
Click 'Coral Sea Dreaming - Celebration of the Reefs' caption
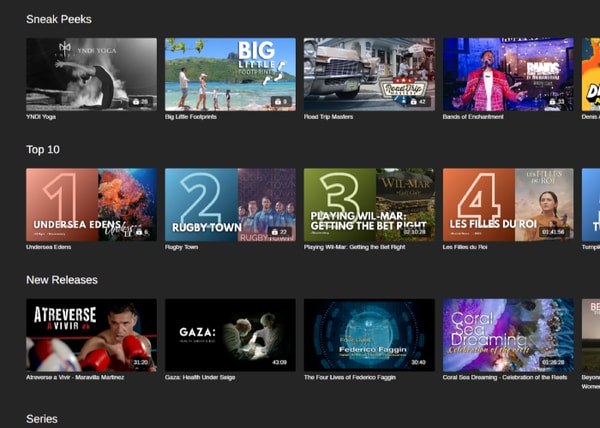click(x=505, y=378)
